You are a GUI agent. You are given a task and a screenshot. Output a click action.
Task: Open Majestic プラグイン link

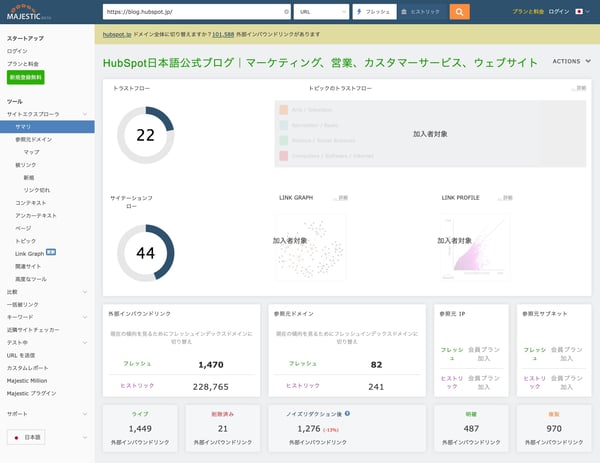(x=31, y=393)
